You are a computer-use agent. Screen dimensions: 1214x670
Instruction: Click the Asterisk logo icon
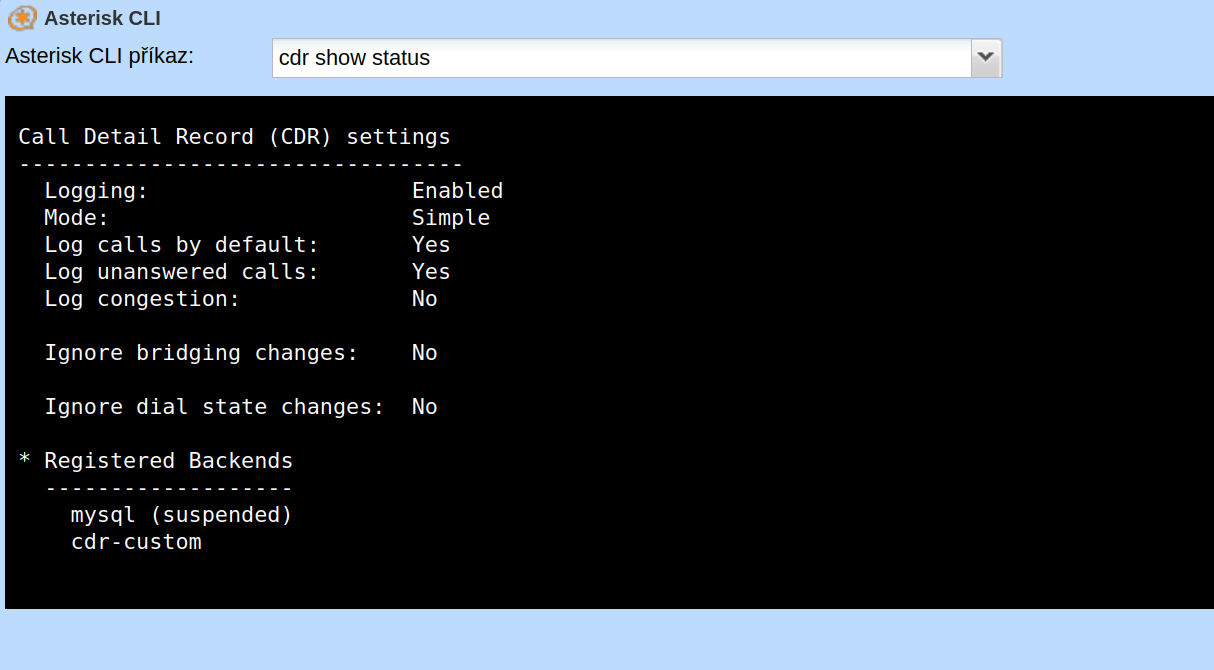22,18
